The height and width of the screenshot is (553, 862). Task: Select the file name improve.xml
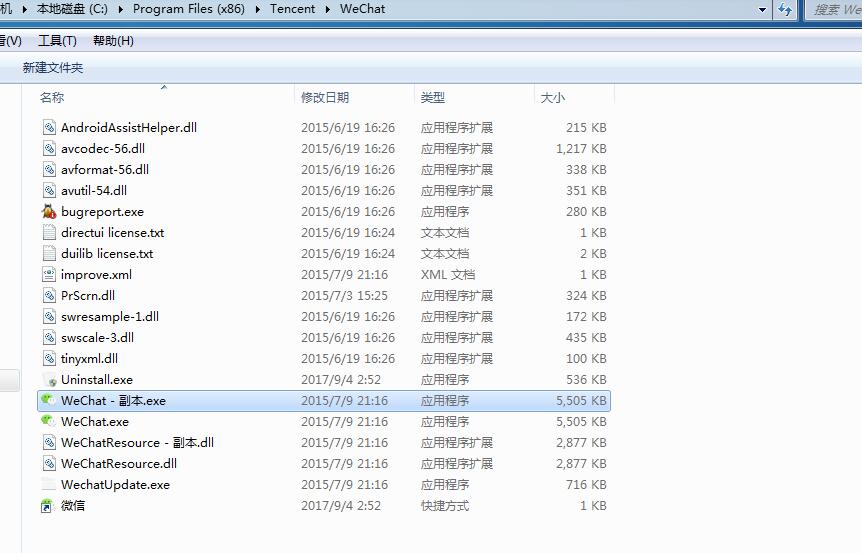[x=96, y=274]
